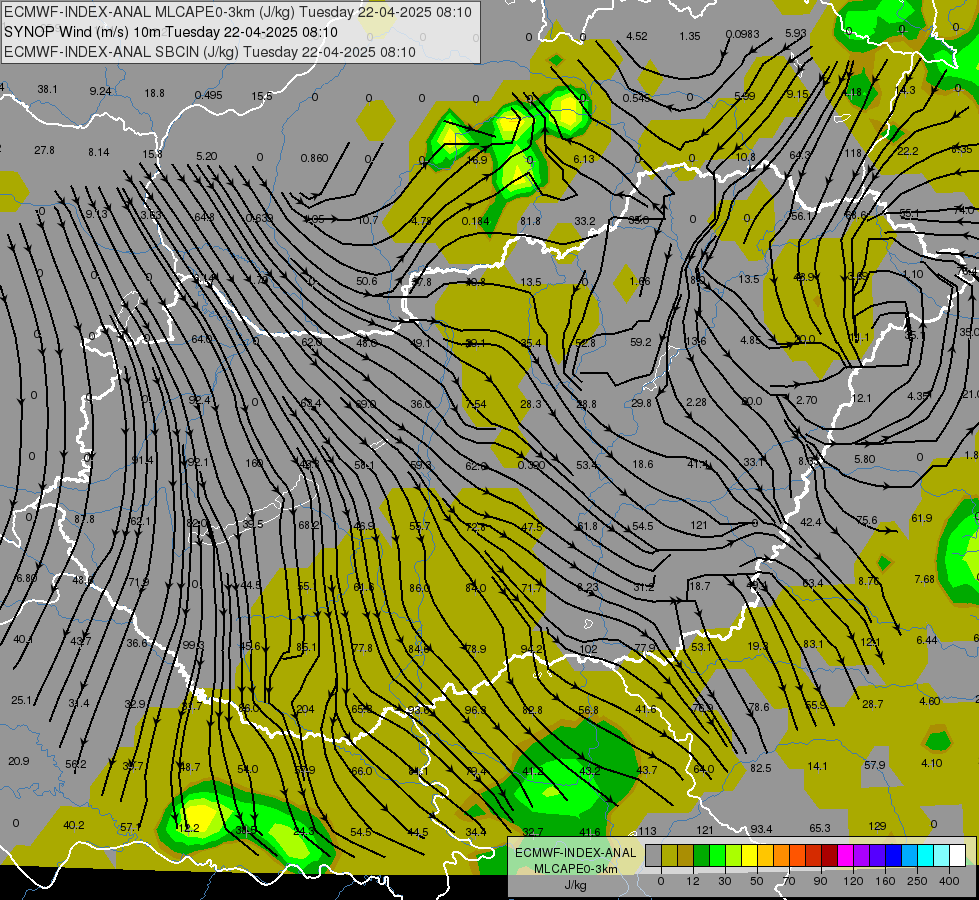Click the map value '38.1'
Screen dimensions: 979x900
[x=47, y=89]
